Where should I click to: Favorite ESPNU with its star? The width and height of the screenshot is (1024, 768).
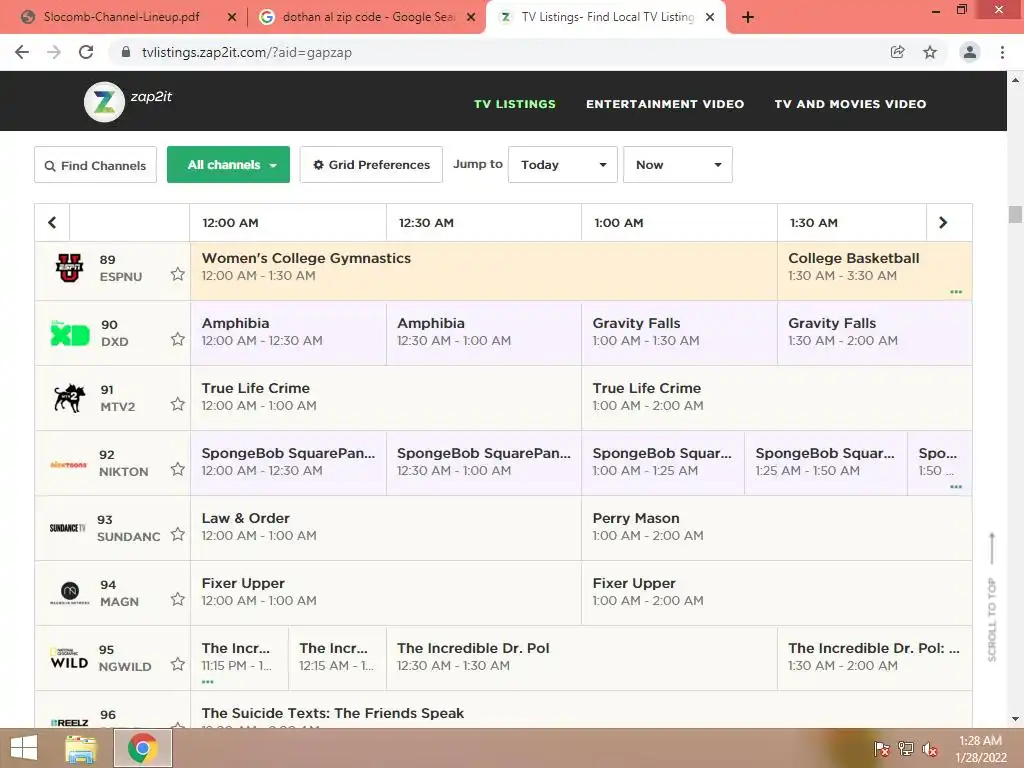(178, 274)
